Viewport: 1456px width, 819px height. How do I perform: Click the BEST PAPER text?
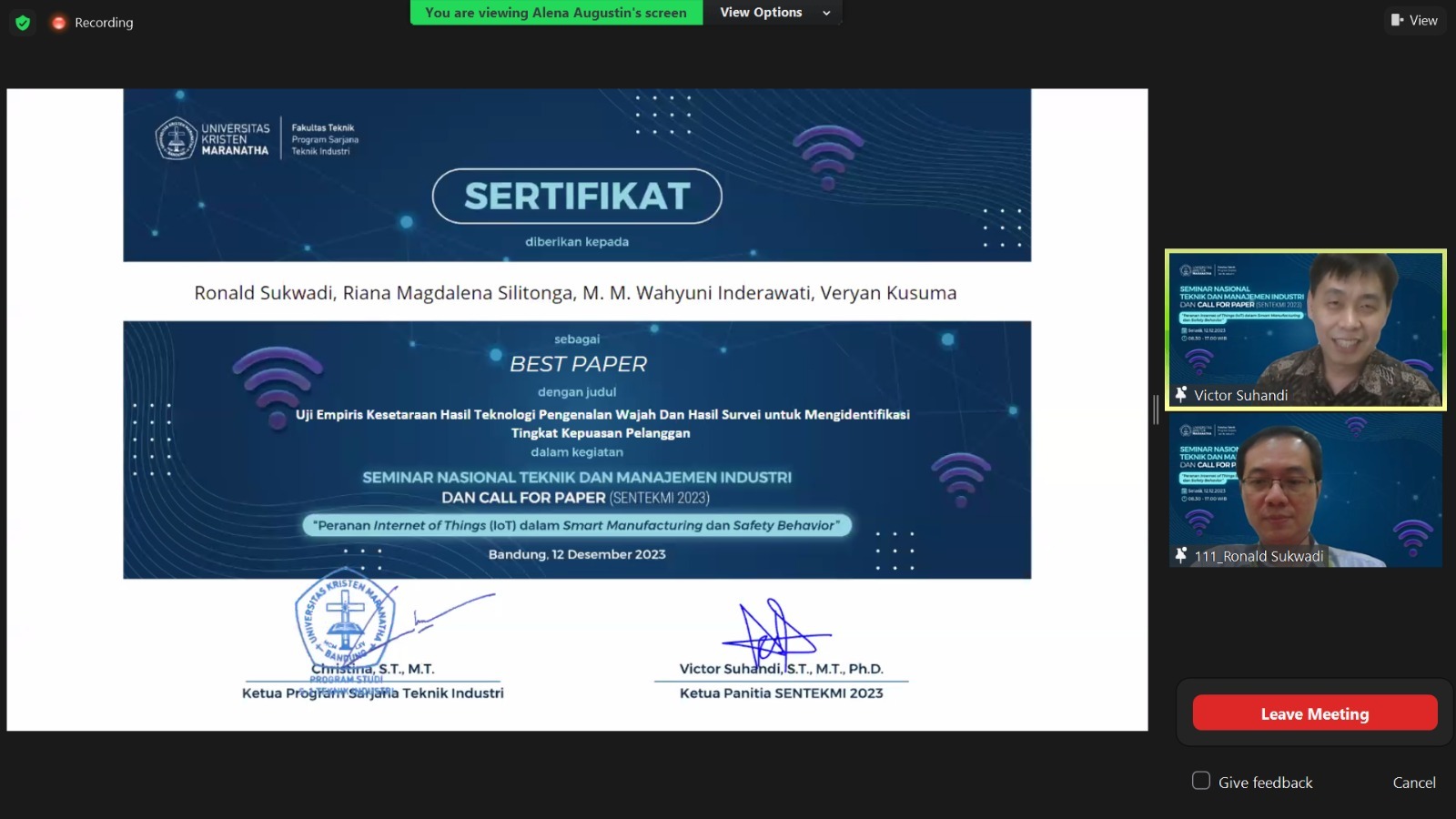pyautogui.click(x=578, y=364)
